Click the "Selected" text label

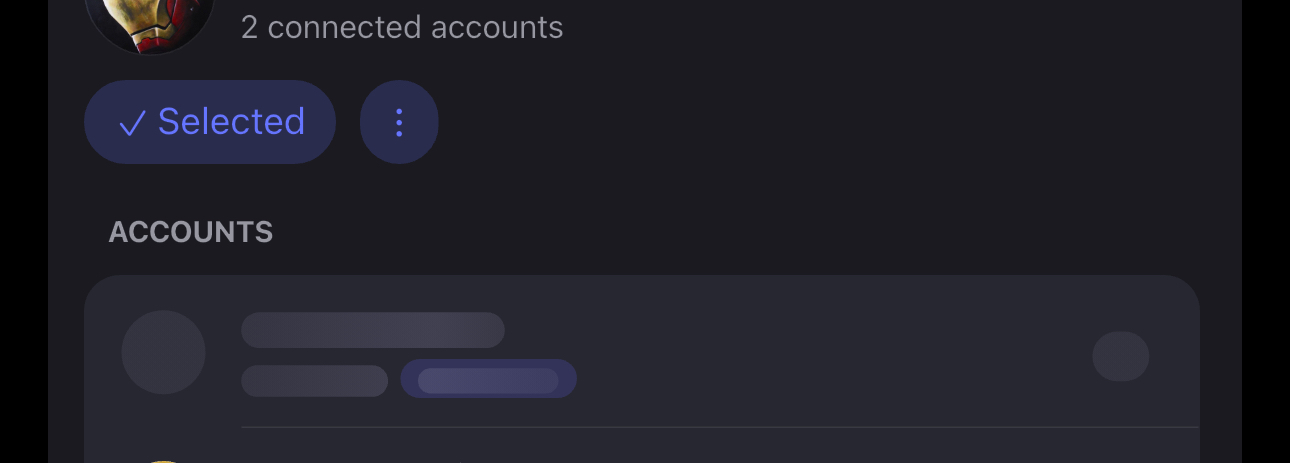(231, 122)
